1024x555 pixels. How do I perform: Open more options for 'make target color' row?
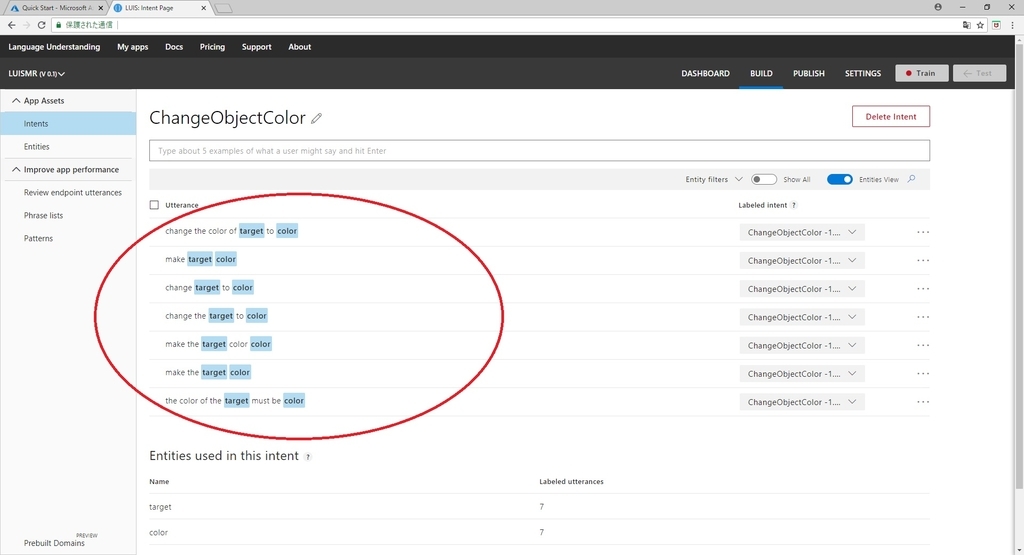(x=923, y=261)
